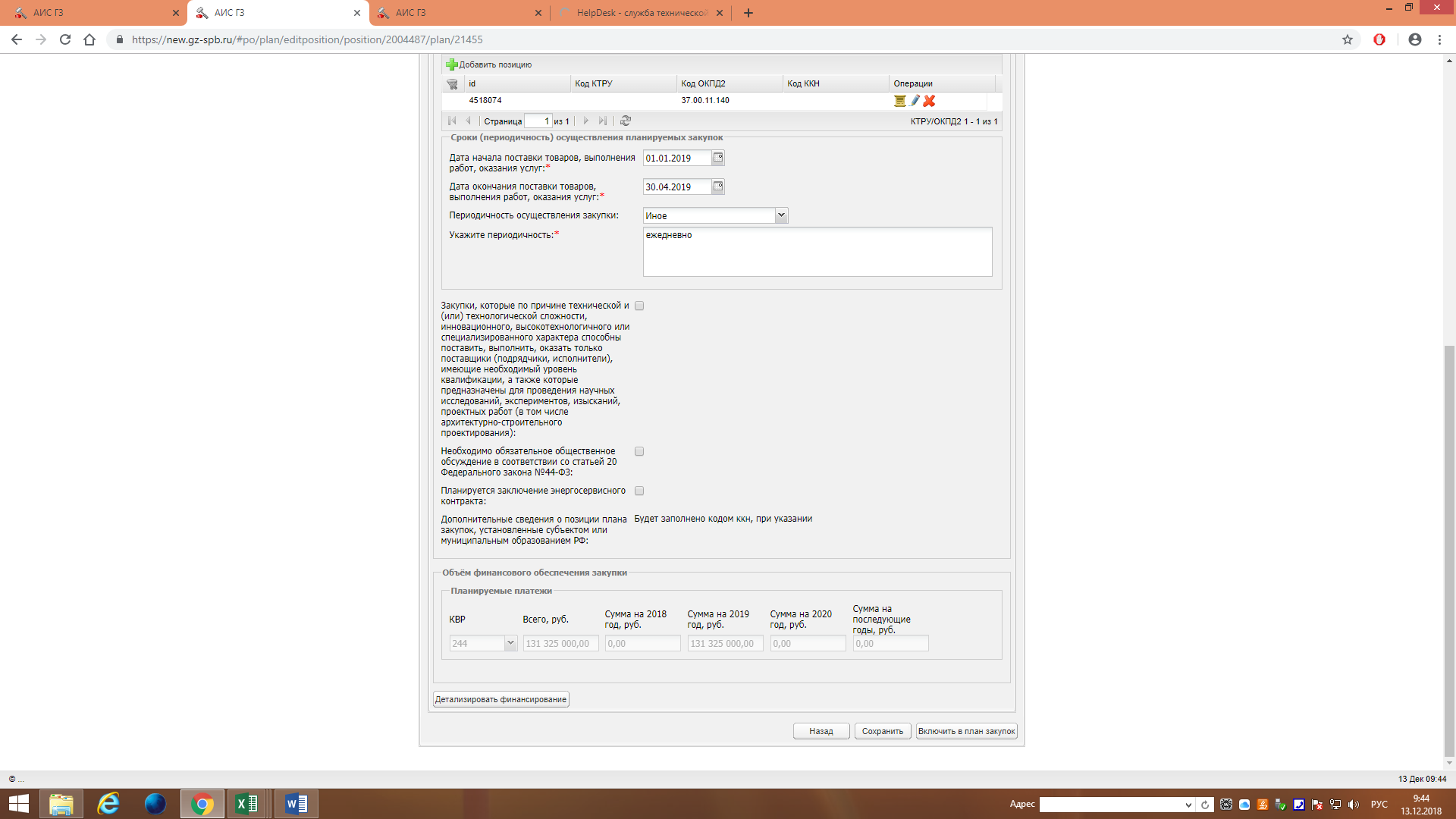The image size is (1456, 819).
Task: Open calendar for delivery end date
Action: pos(717,187)
